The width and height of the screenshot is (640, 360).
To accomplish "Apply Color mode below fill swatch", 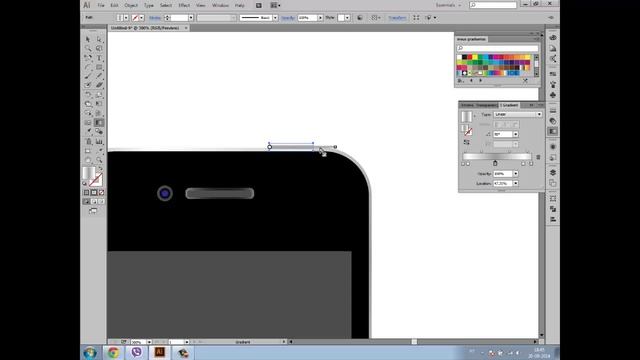I will 86,192.
